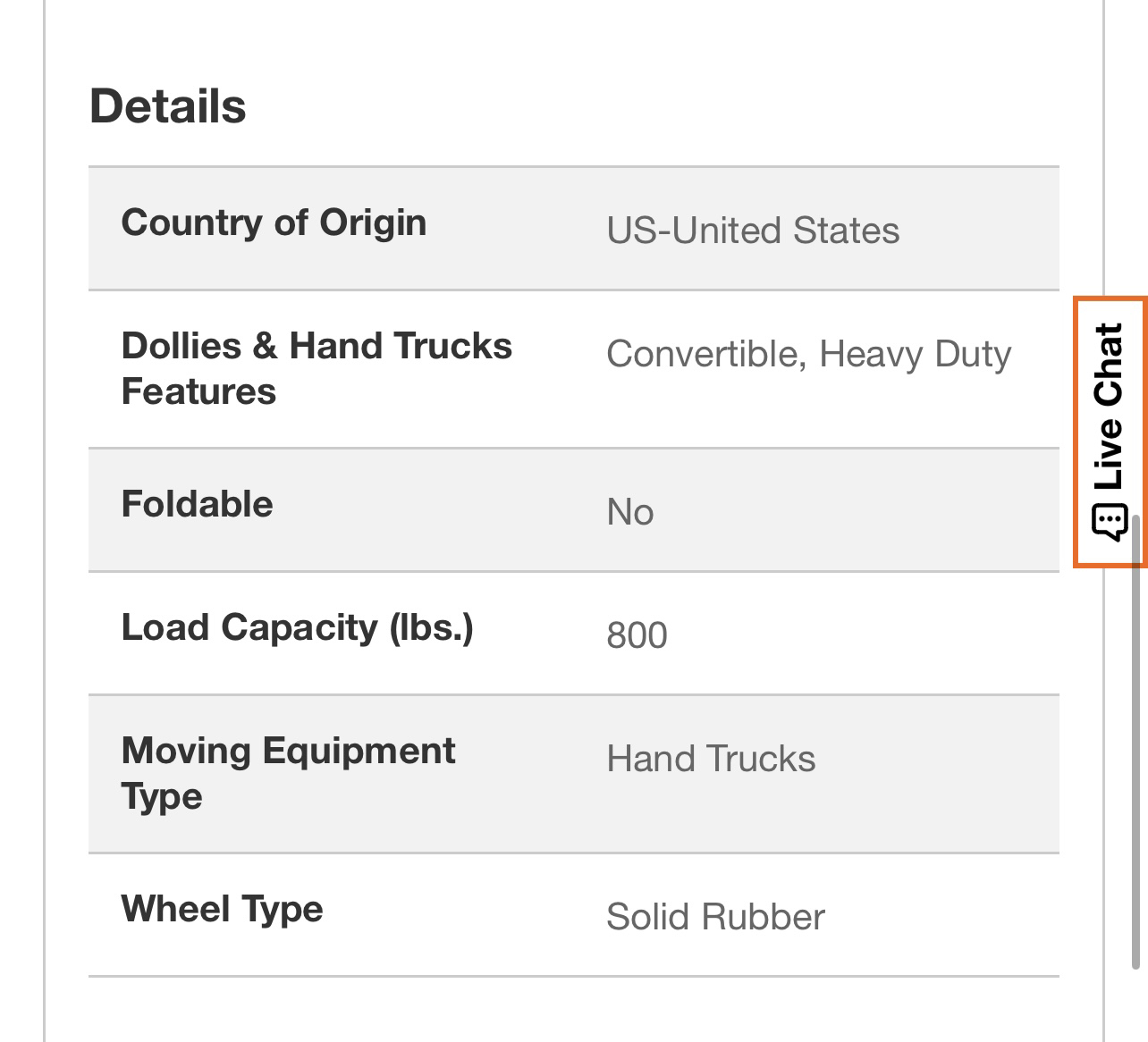1148x1042 pixels.
Task: Click the US-United States value
Action: pyautogui.click(x=753, y=231)
